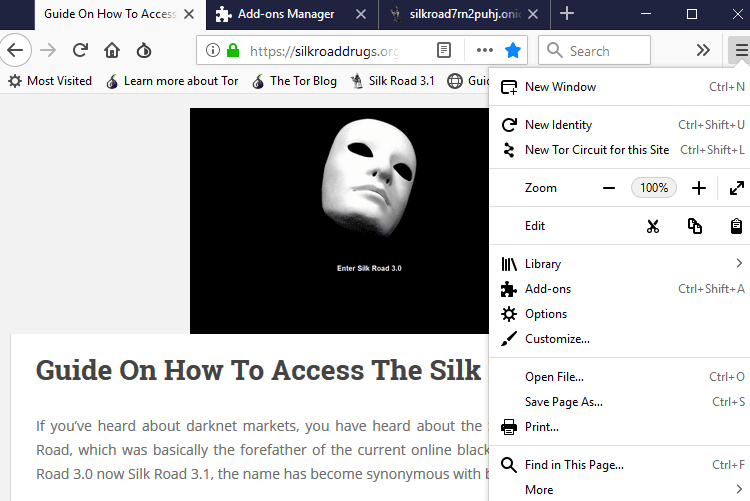Viewport: 750px width, 501px height.
Task: Open The Tor Blog bookmark
Action: pos(302,81)
